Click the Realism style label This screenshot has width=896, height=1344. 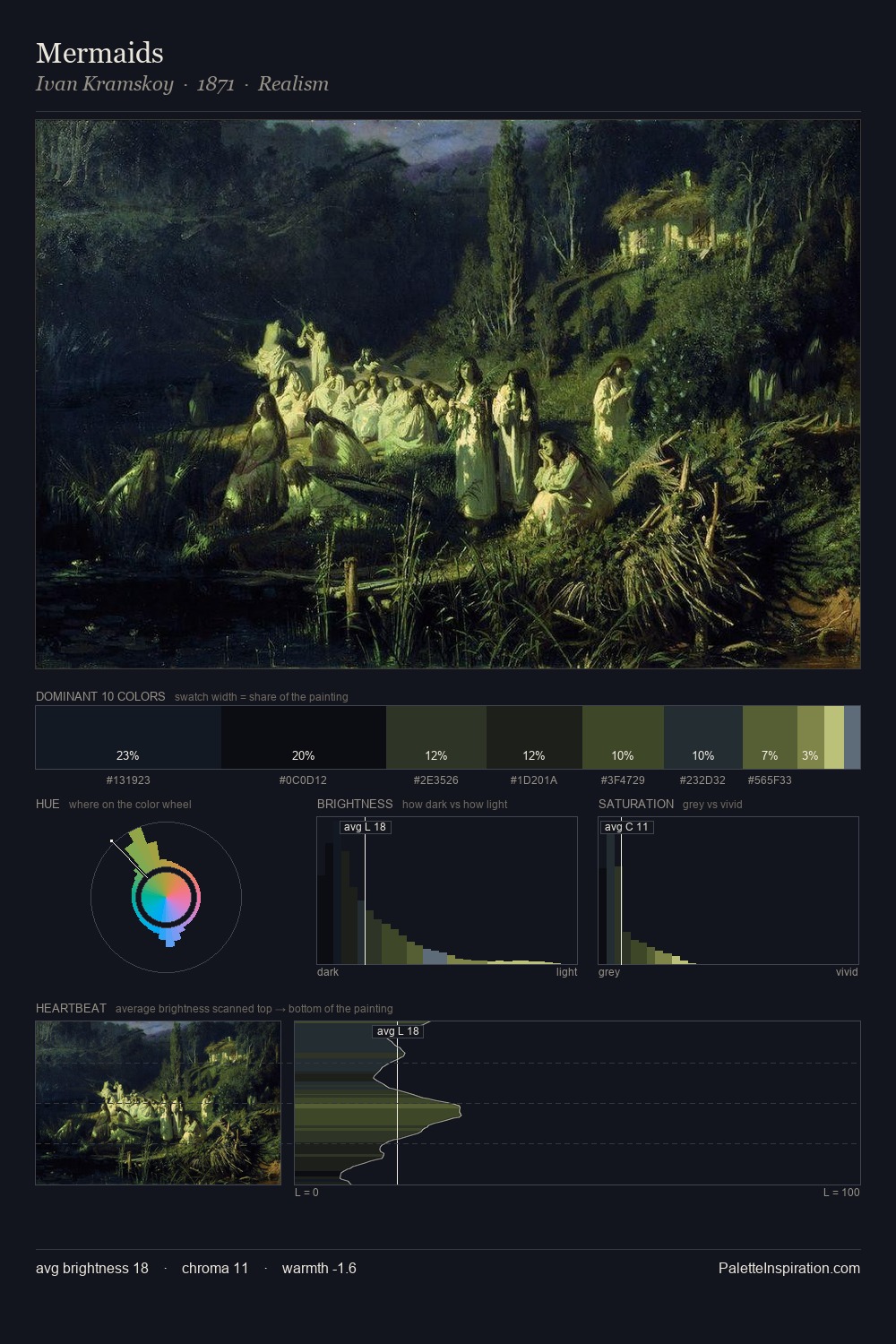(293, 84)
